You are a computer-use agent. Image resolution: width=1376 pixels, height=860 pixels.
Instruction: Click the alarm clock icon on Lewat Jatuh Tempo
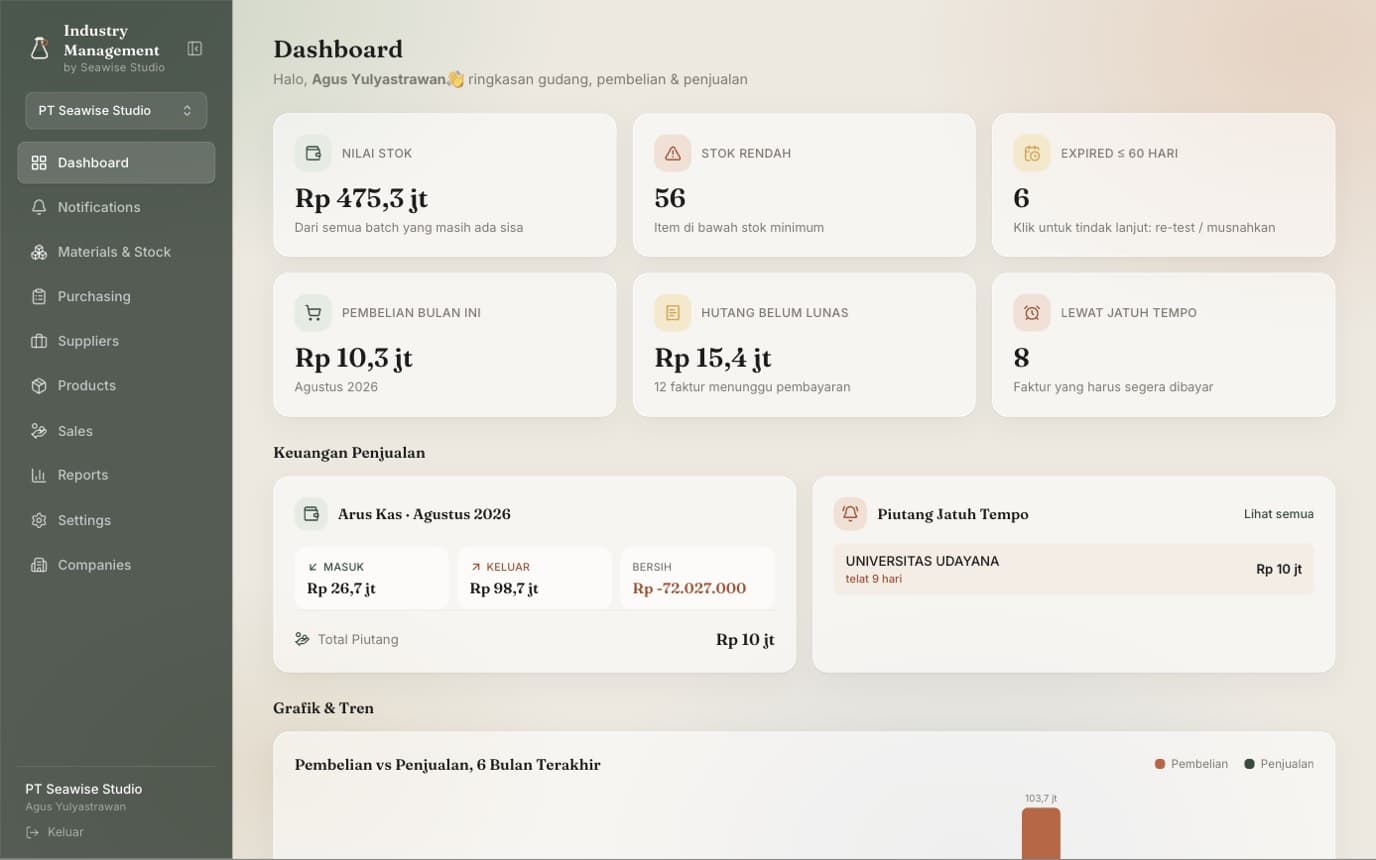[x=1032, y=313]
